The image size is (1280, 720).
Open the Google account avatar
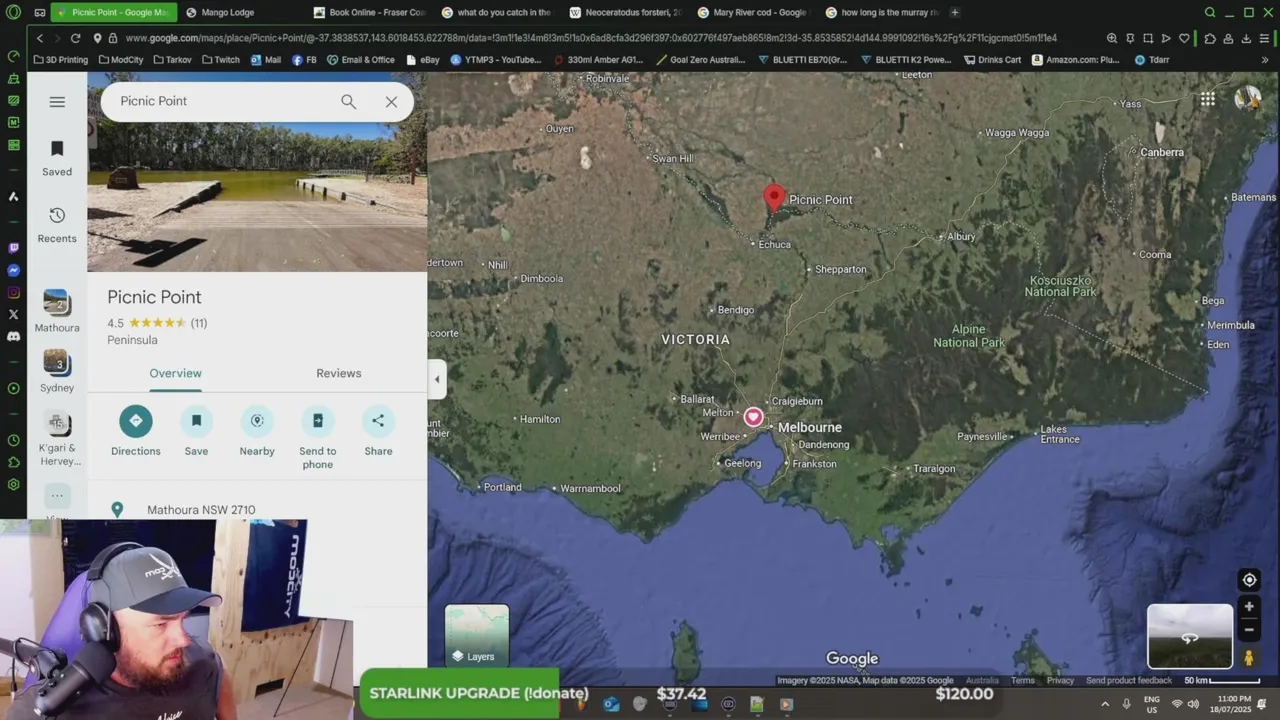click(1247, 99)
